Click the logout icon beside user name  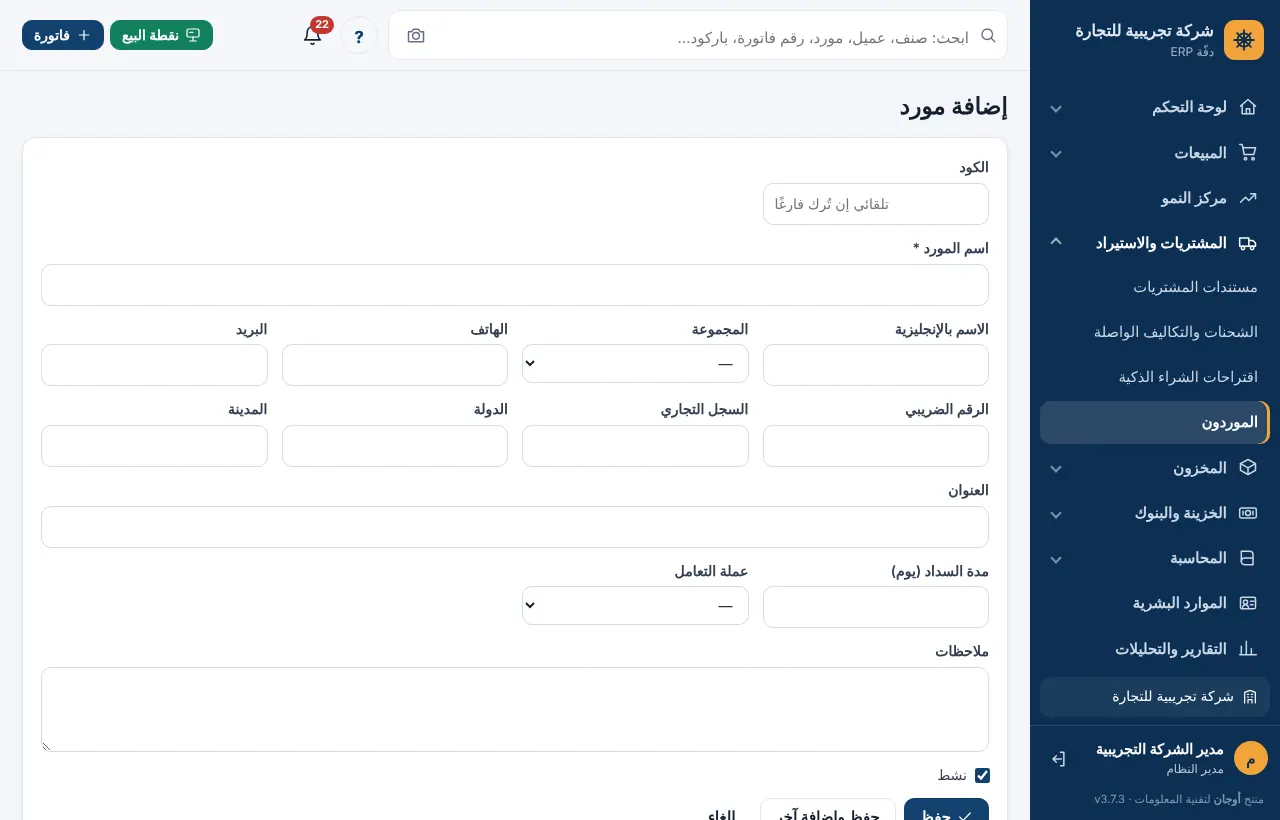1058,759
